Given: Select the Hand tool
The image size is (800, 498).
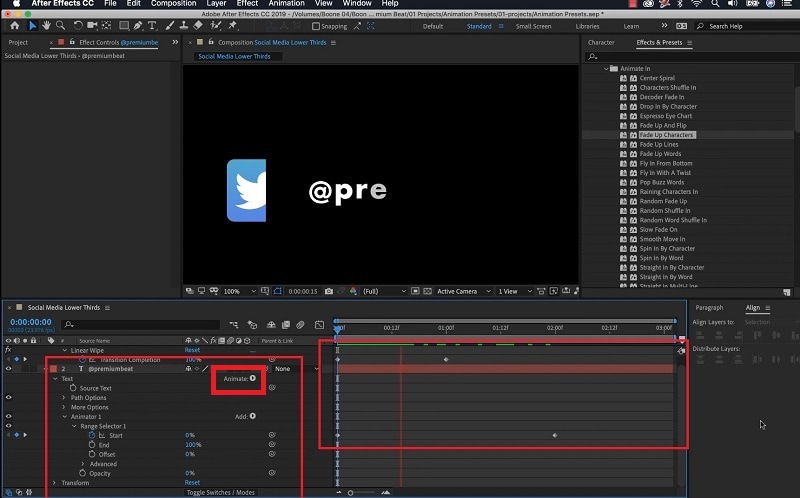Looking at the screenshot, I should (x=46, y=26).
